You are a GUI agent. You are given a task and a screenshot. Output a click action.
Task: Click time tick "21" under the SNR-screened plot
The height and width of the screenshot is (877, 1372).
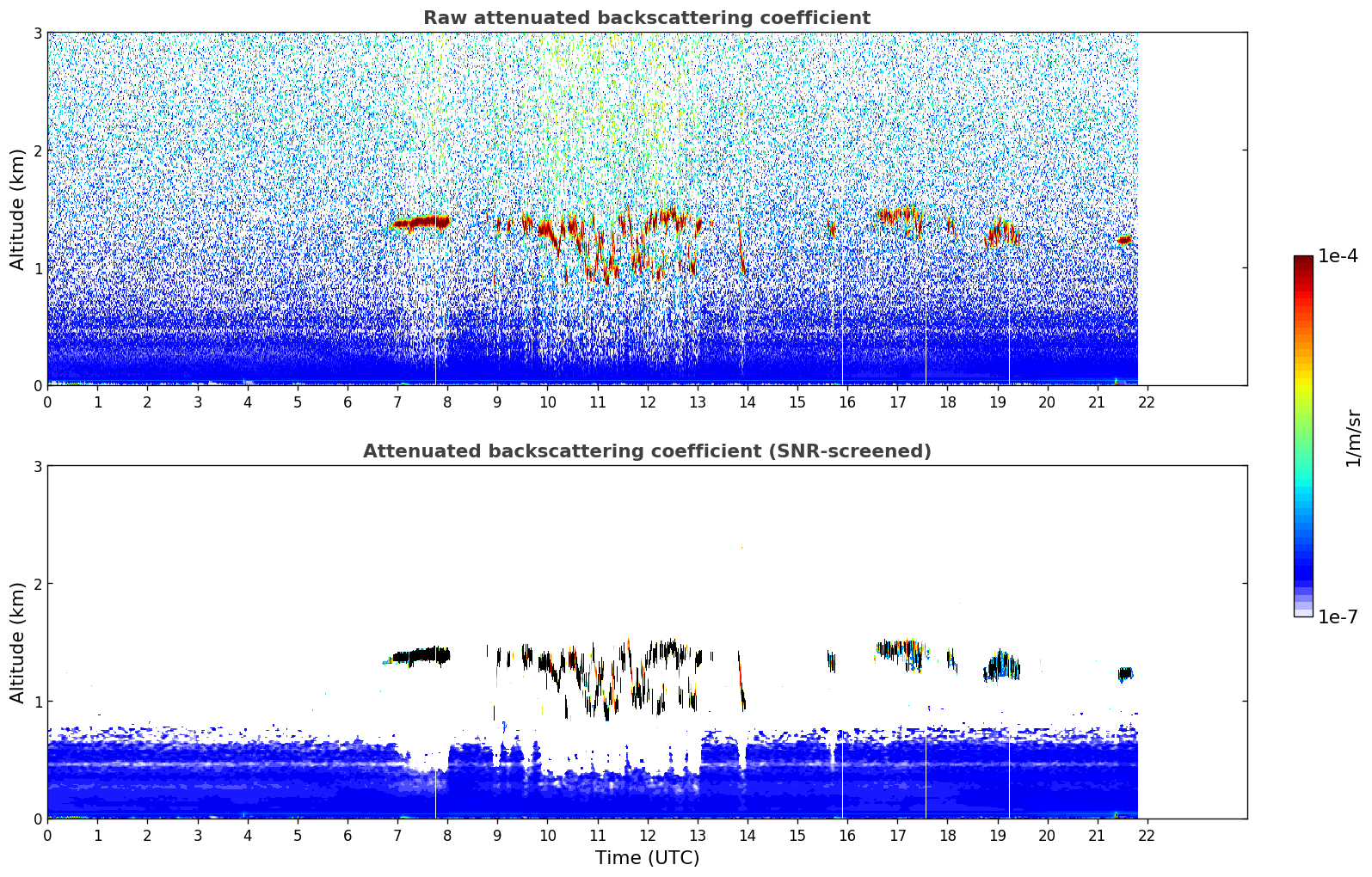tap(1097, 835)
